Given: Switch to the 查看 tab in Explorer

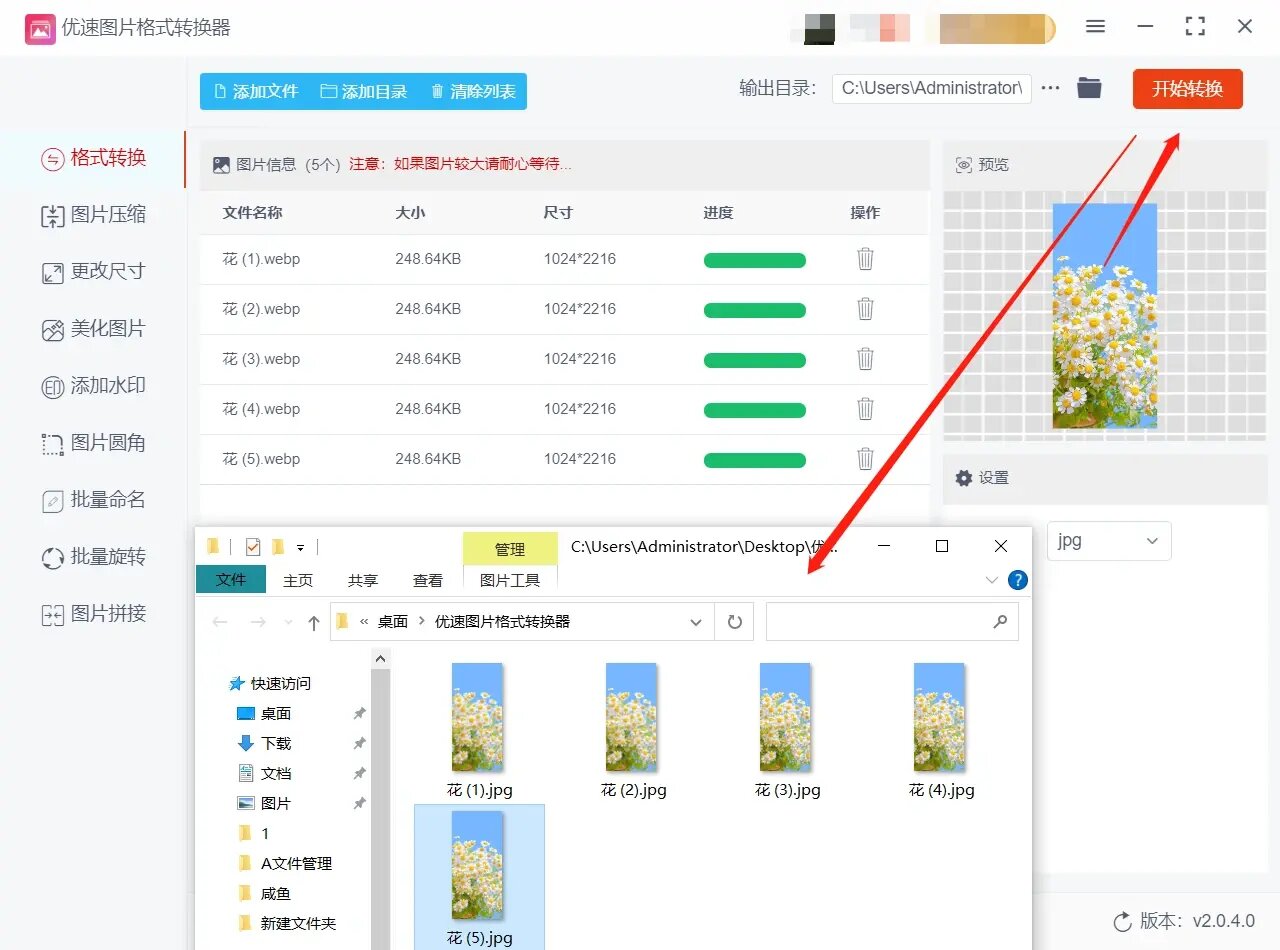Looking at the screenshot, I should click(427, 580).
